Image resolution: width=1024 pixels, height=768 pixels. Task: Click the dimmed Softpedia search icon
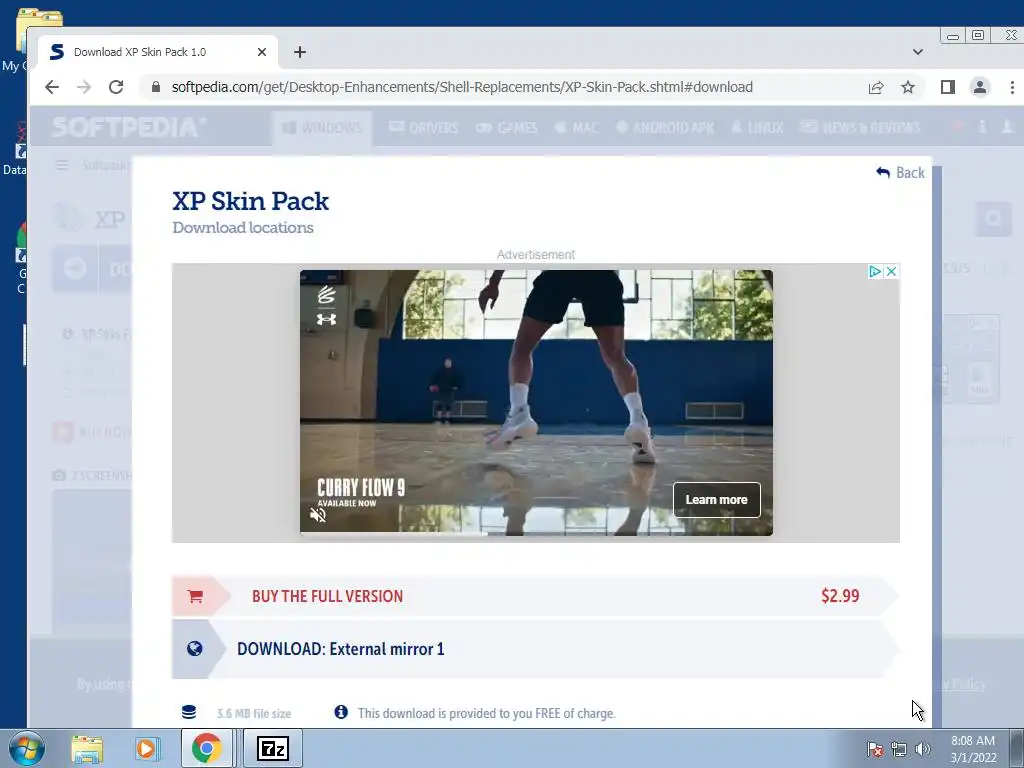coord(993,219)
